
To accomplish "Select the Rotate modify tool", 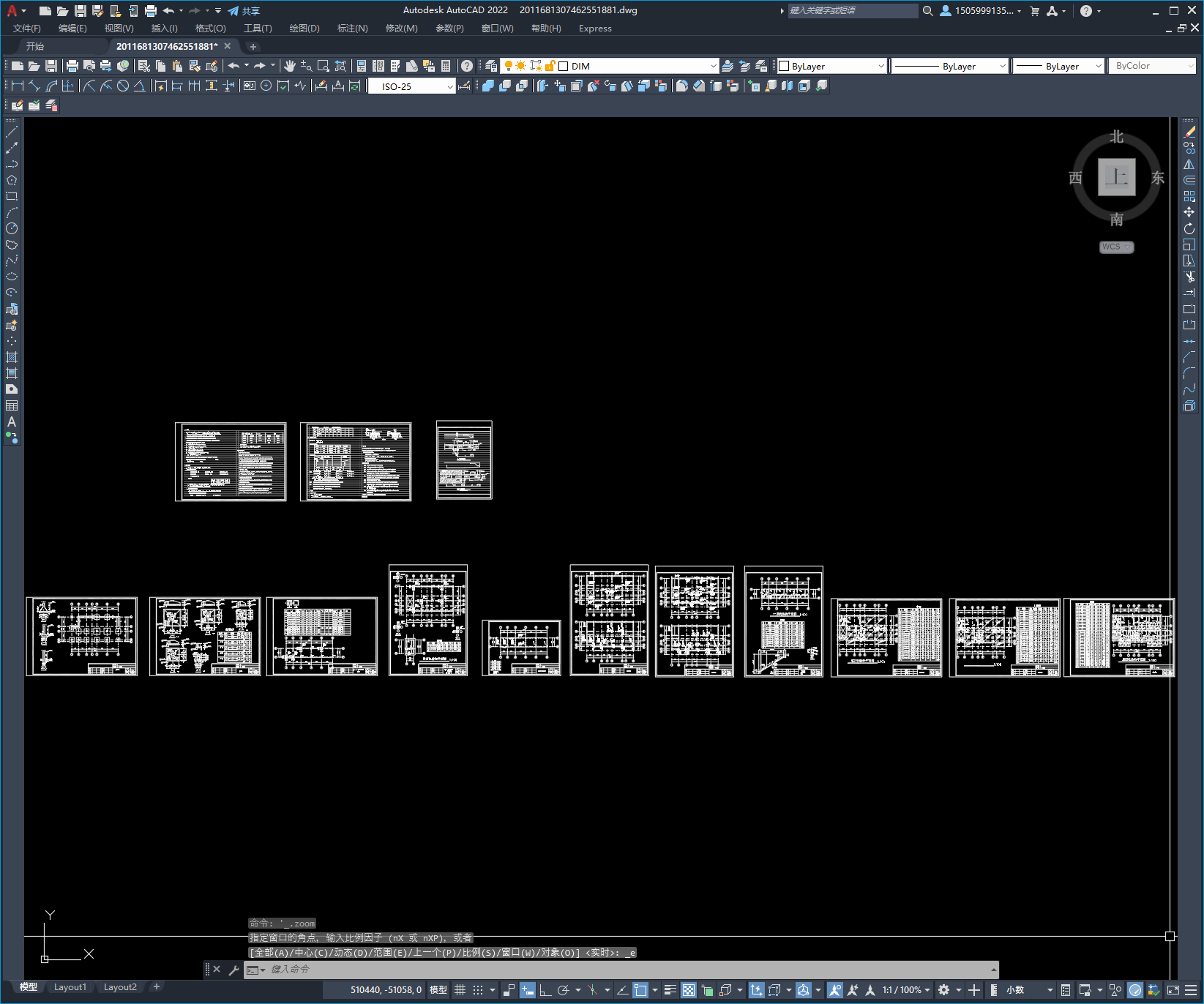I will tap(1189, 228).
